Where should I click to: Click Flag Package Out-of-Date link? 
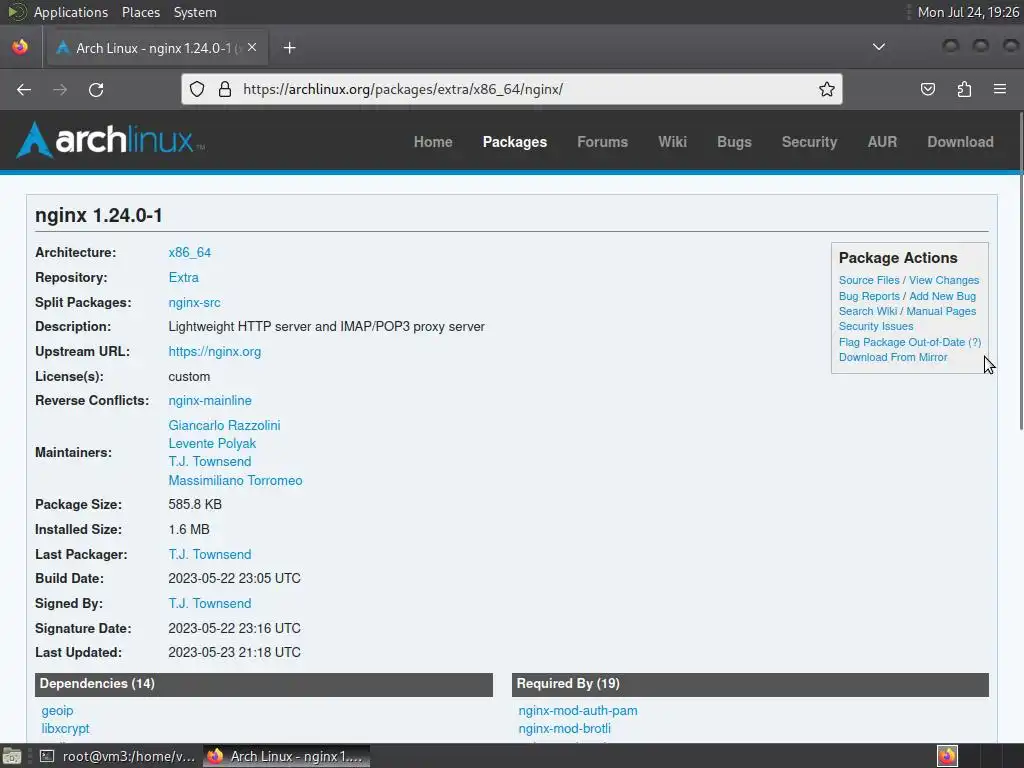coord(902,342)
